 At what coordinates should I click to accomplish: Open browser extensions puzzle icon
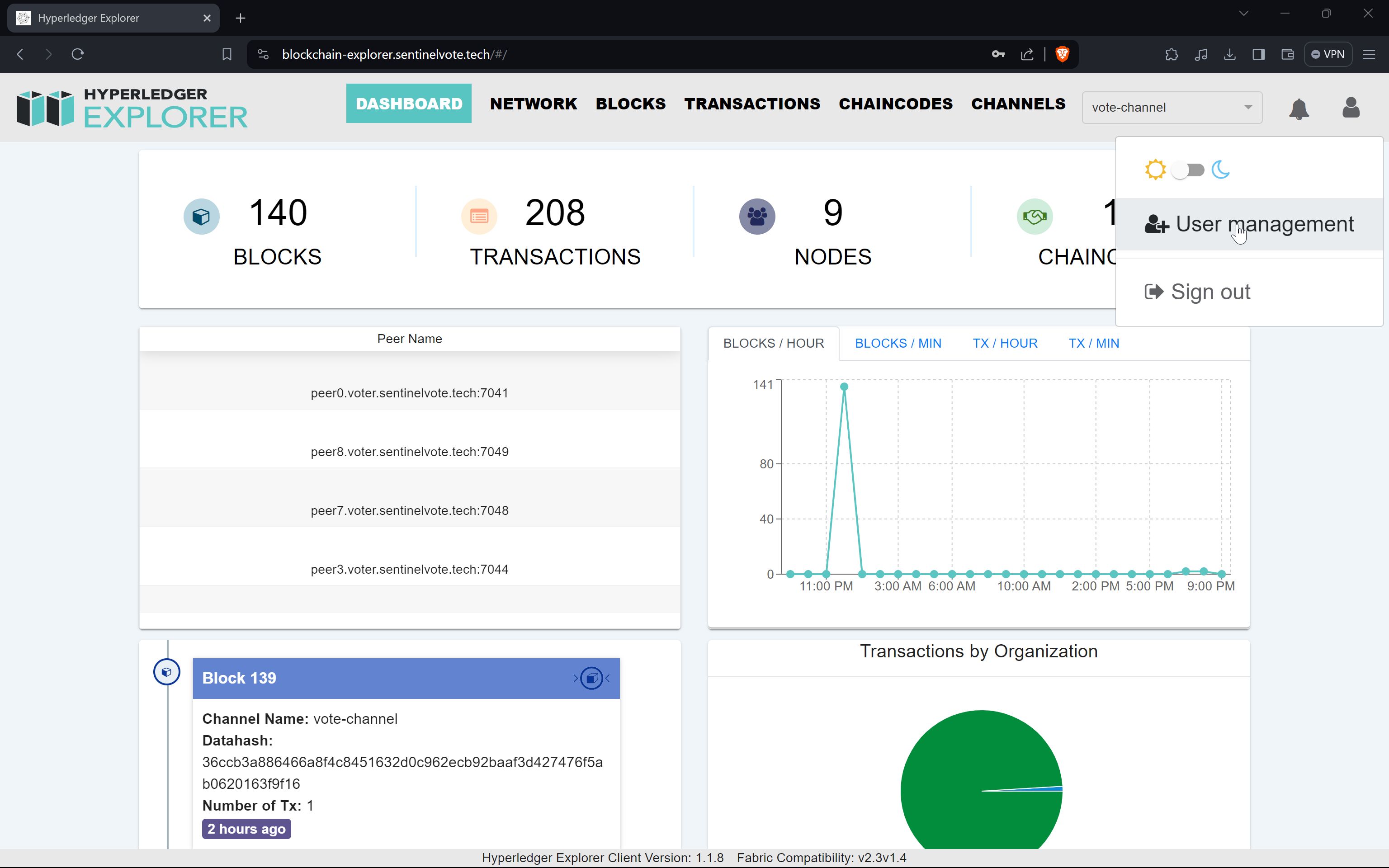(1172, 55)
